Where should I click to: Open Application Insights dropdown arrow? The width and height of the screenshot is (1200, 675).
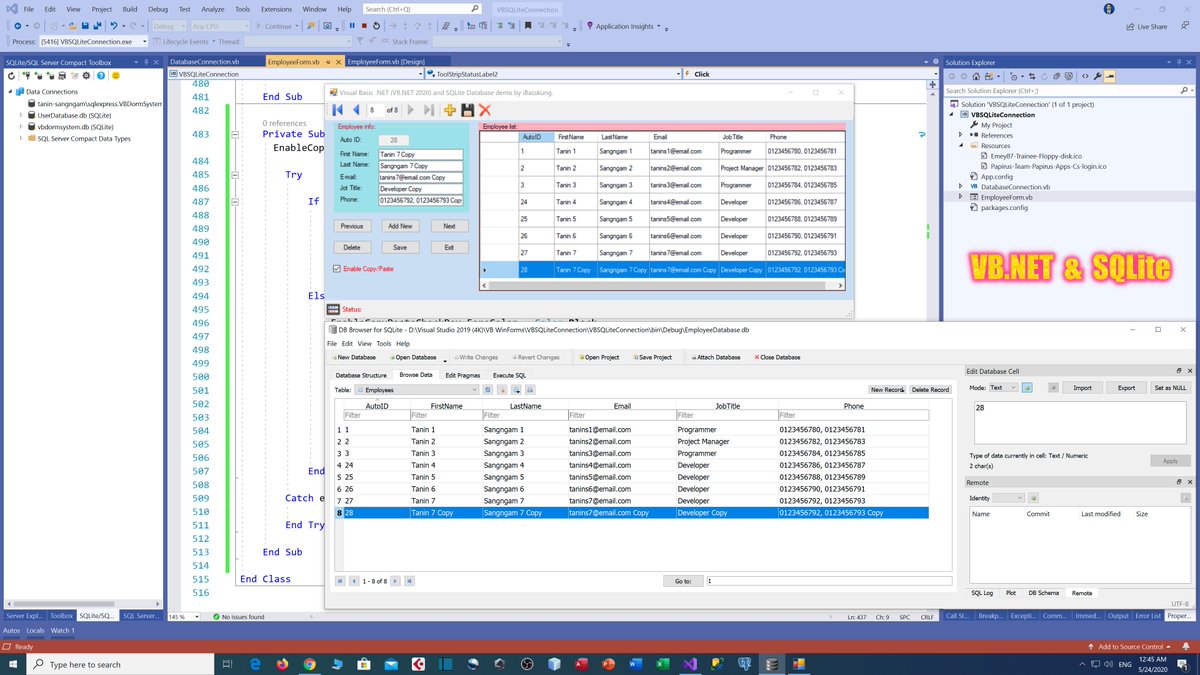658,26
